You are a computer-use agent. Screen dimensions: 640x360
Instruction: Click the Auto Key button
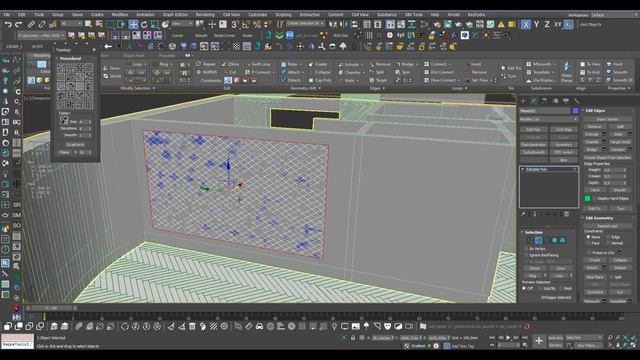click(556, 338)
